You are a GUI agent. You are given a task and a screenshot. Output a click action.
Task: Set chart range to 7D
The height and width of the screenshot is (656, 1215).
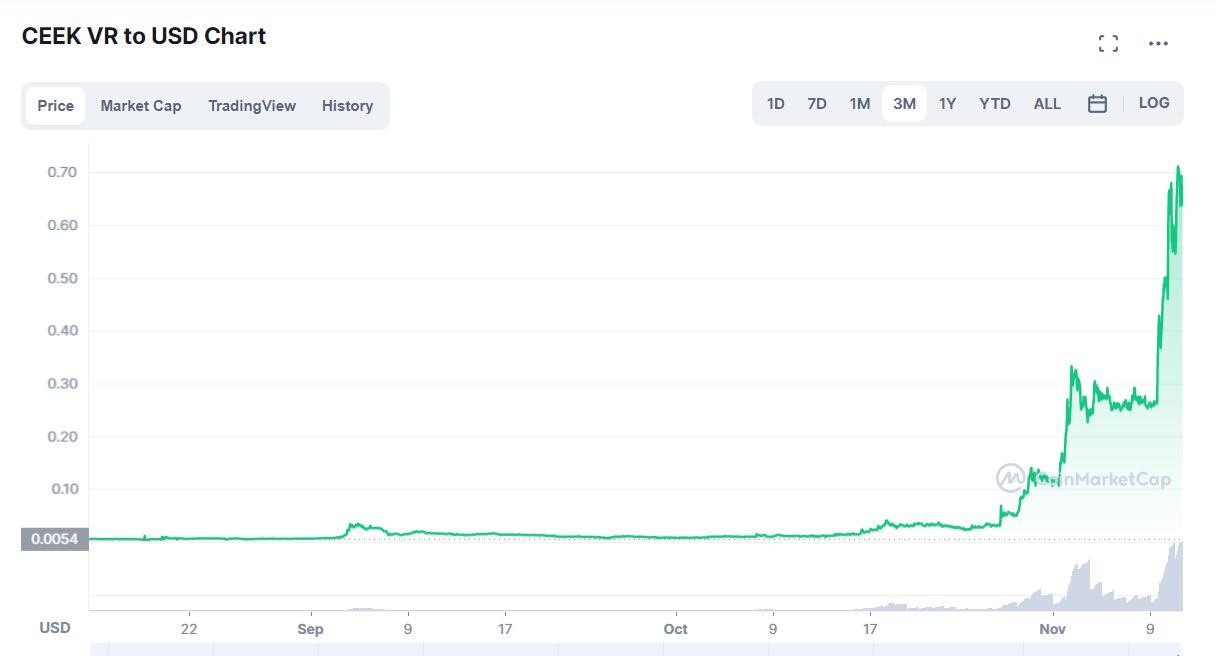point(817,104)
